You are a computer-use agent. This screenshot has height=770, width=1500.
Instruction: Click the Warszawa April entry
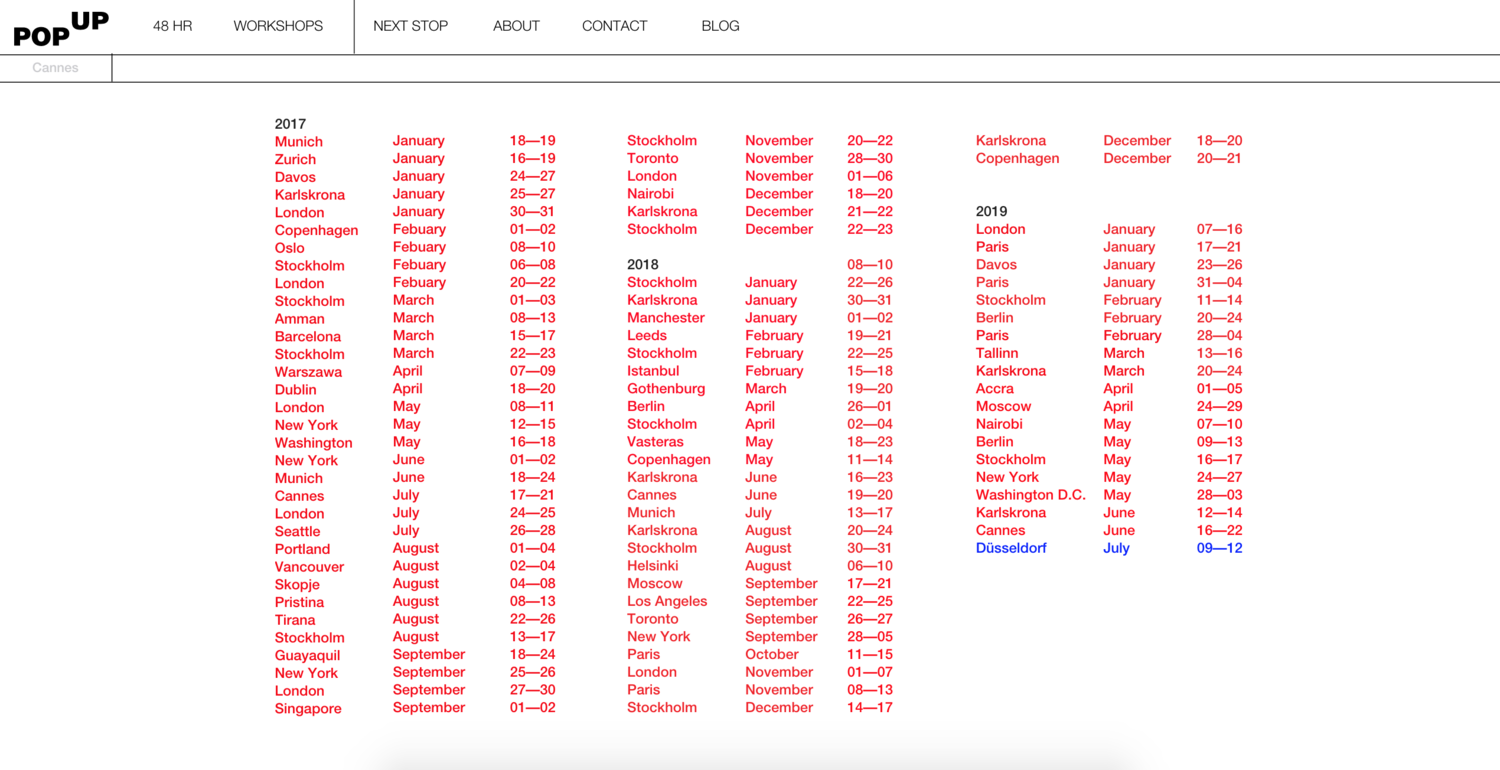point(415,371)
